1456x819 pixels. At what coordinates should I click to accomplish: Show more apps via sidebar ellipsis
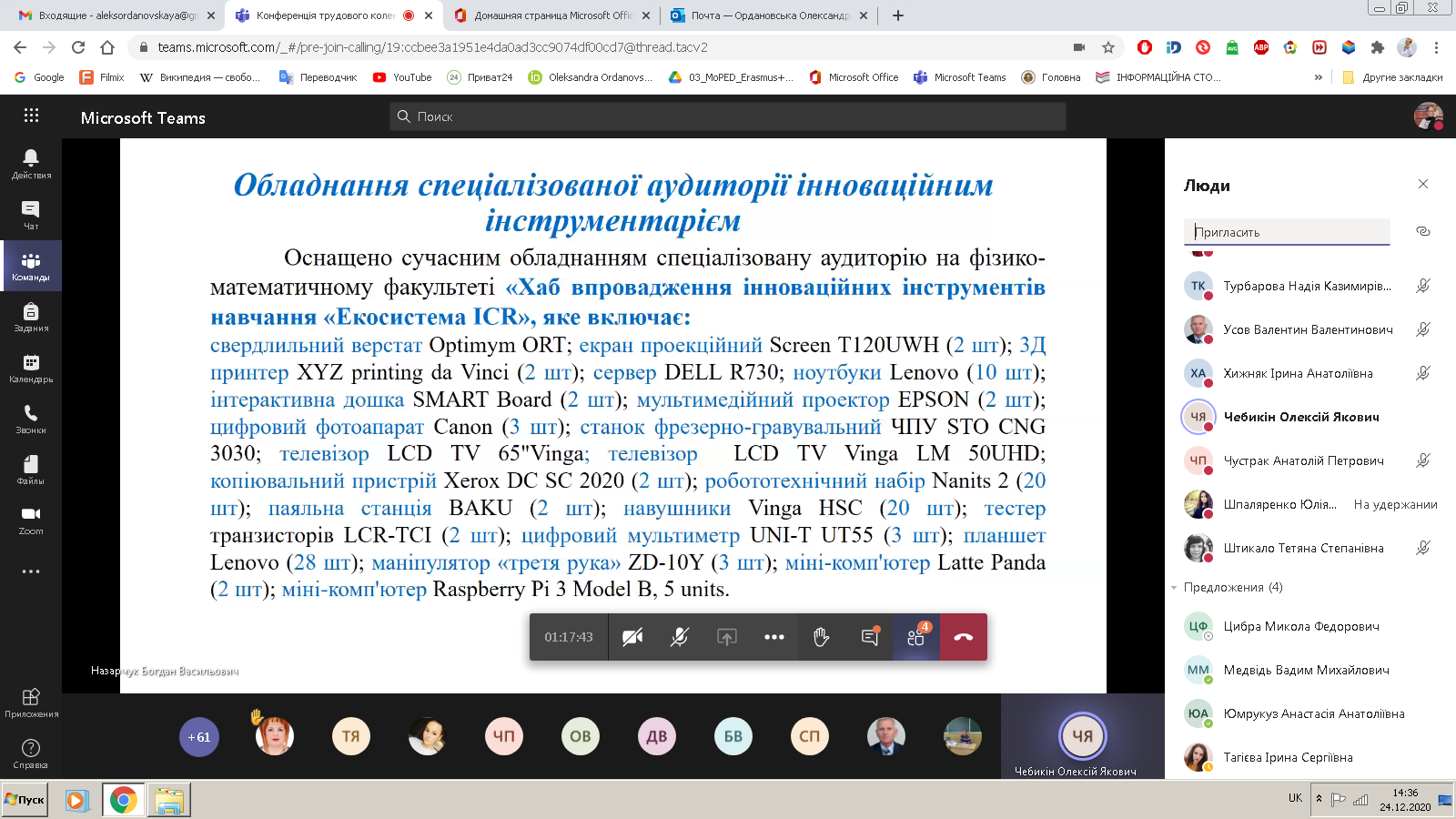pos(31,571)
